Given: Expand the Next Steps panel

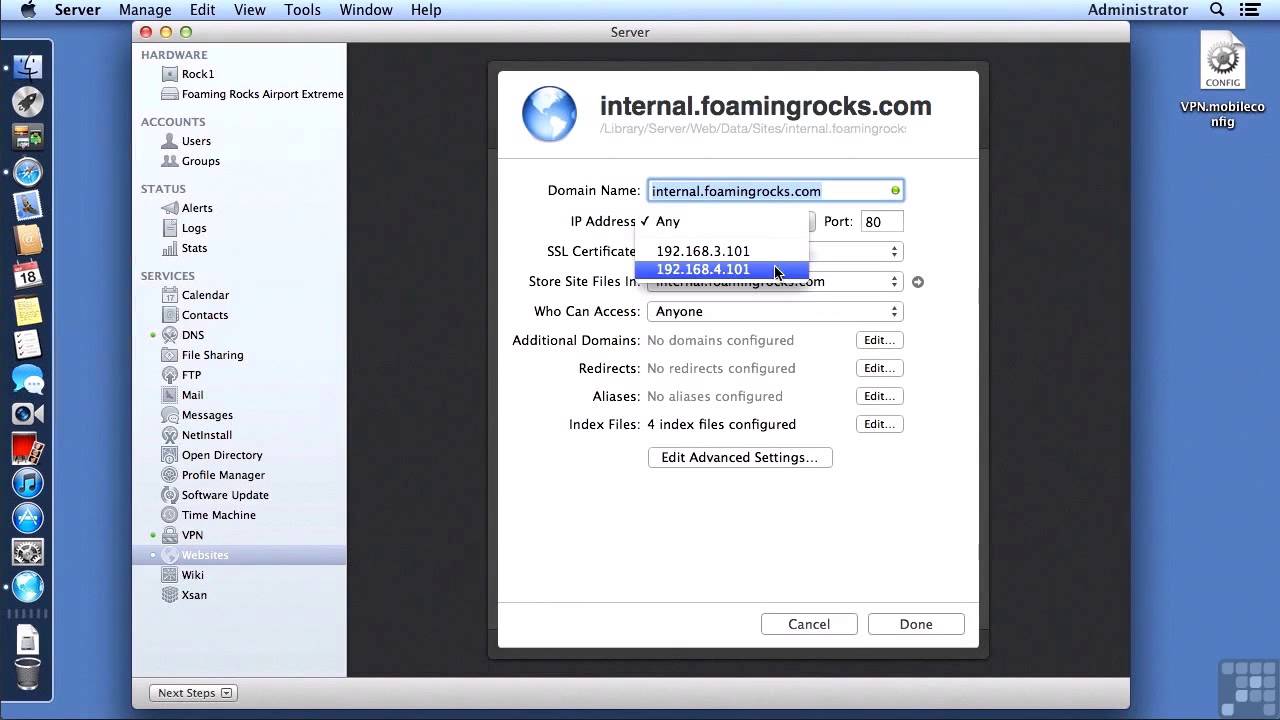Looking at the screenshot, I should (195, 693).
